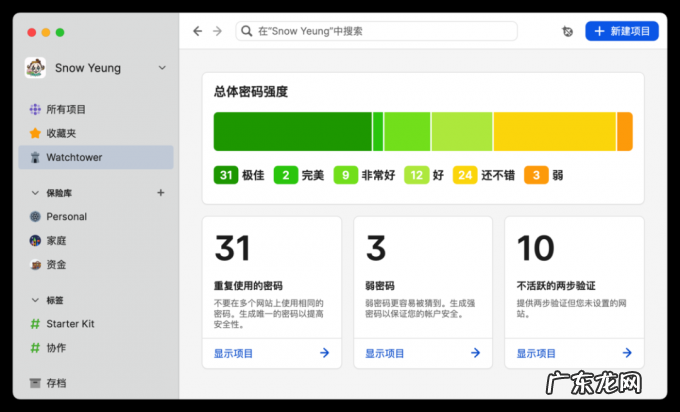
Task: Click the Starter Kit hash tag icon
Action: click(35, 324)
